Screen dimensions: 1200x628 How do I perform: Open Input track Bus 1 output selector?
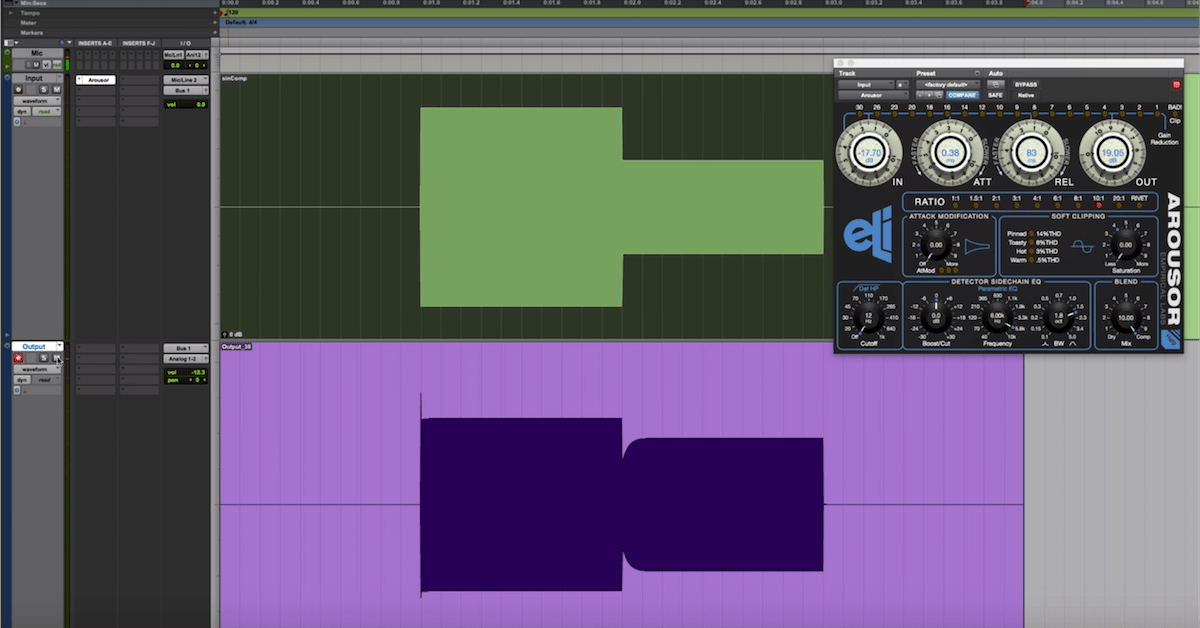(186, 91)
